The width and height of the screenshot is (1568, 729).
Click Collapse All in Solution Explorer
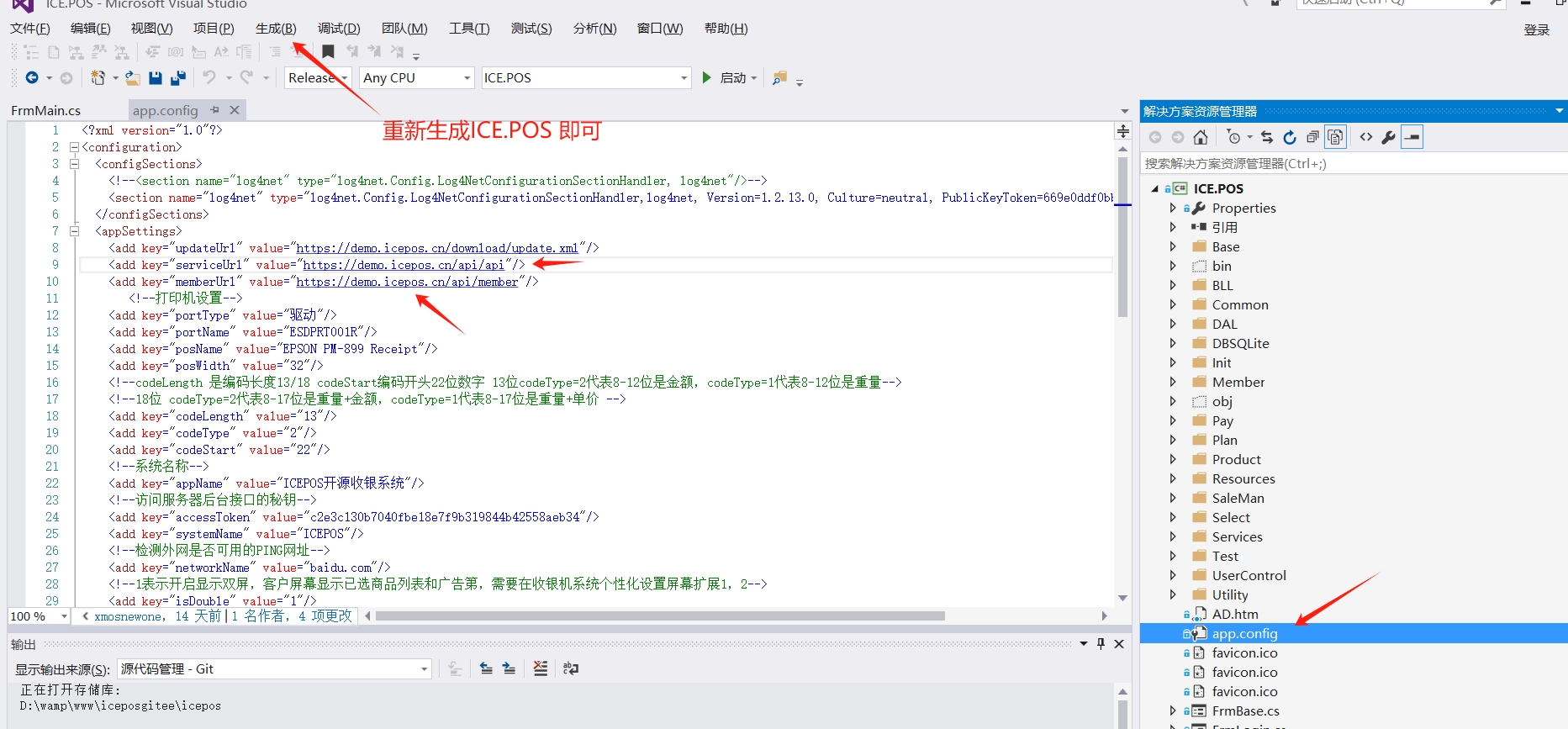point(1312,137)
